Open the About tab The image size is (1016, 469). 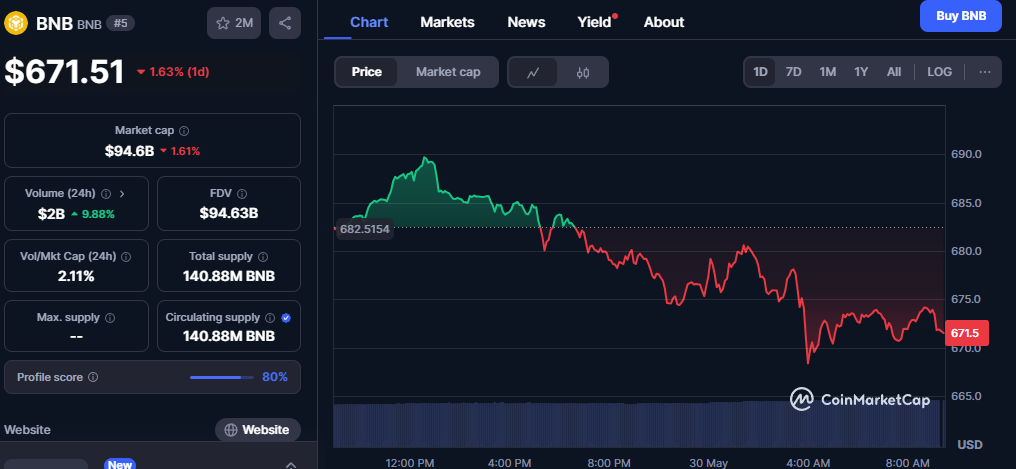pyautogui.click(x=664, y=22)
